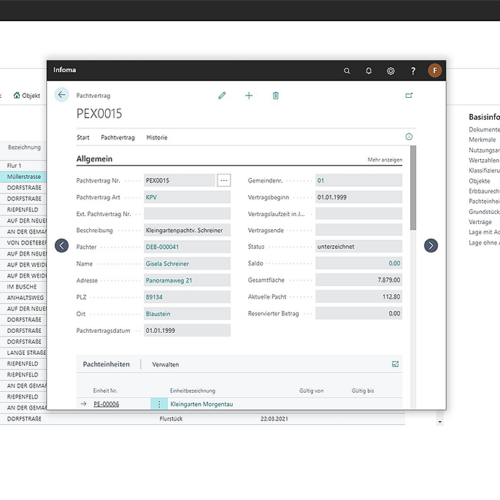Screen dimensions: 500x500
Task: Open the user avatar 'F' menu
Action: 435,70
